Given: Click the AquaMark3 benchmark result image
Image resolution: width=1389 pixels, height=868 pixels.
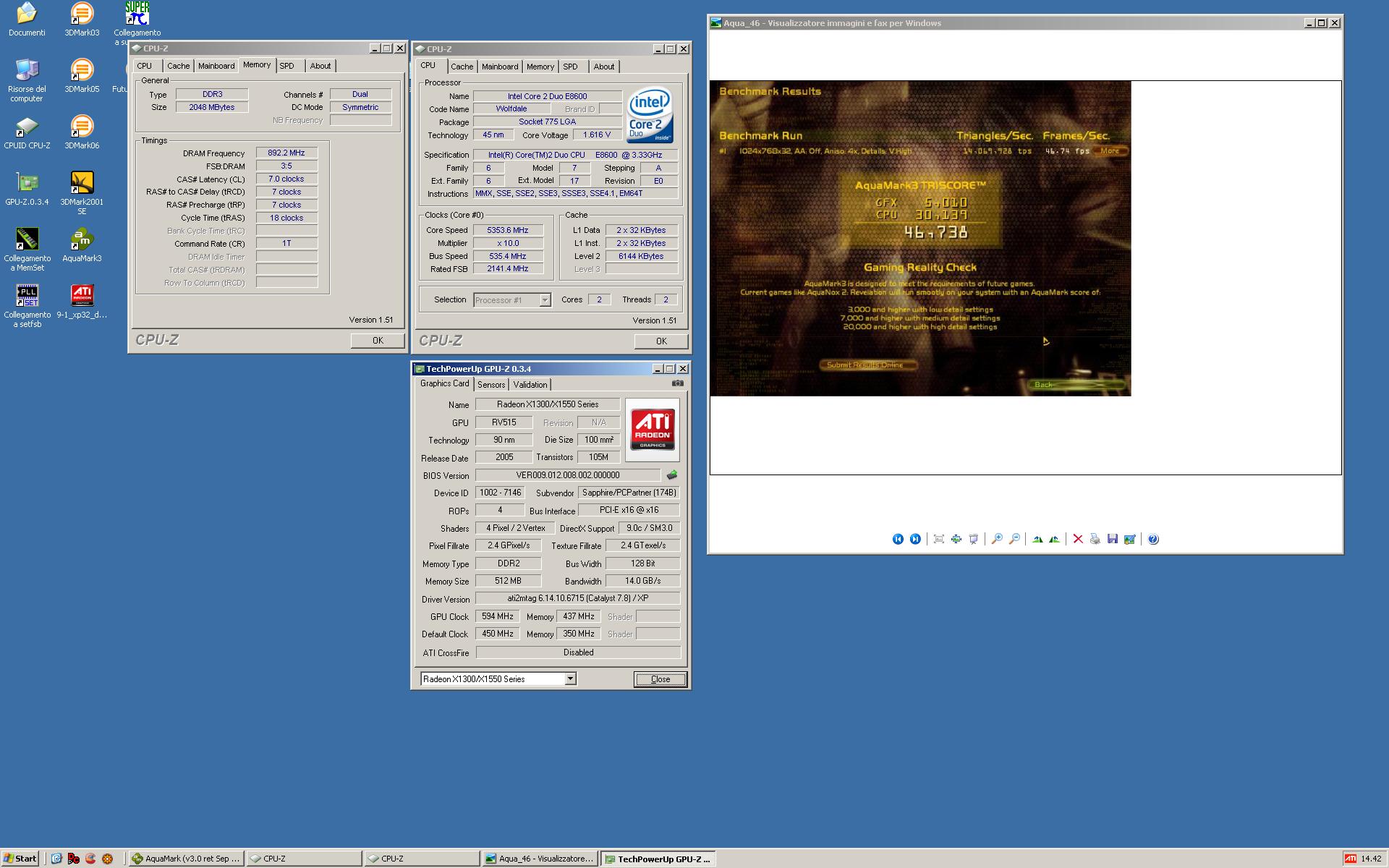Looking at the screenshot, I should pos(920,238).
